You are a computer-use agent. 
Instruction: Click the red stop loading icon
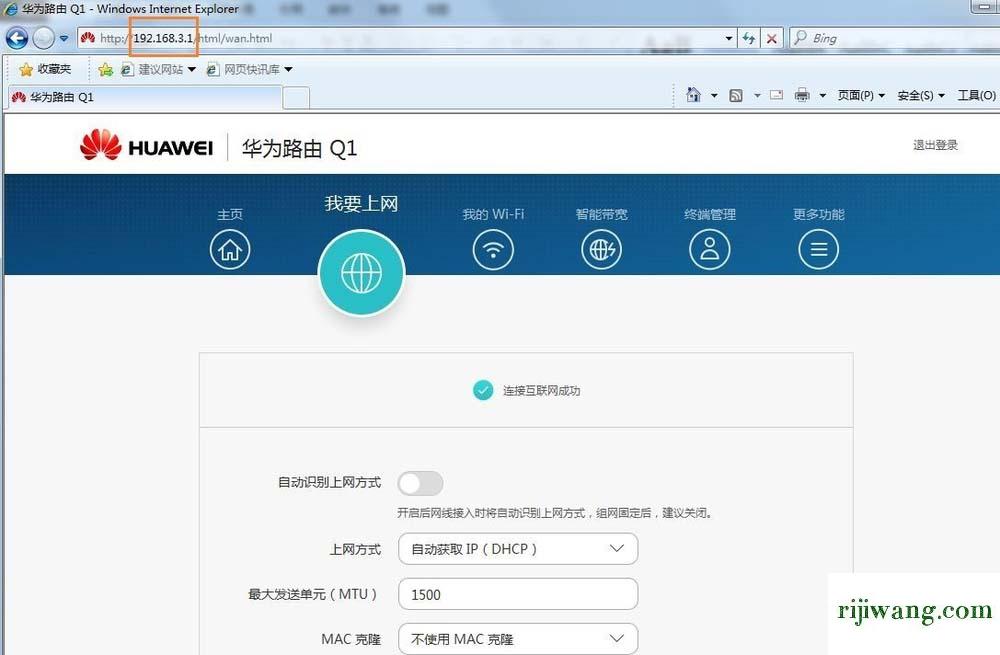tap(772, 38)
